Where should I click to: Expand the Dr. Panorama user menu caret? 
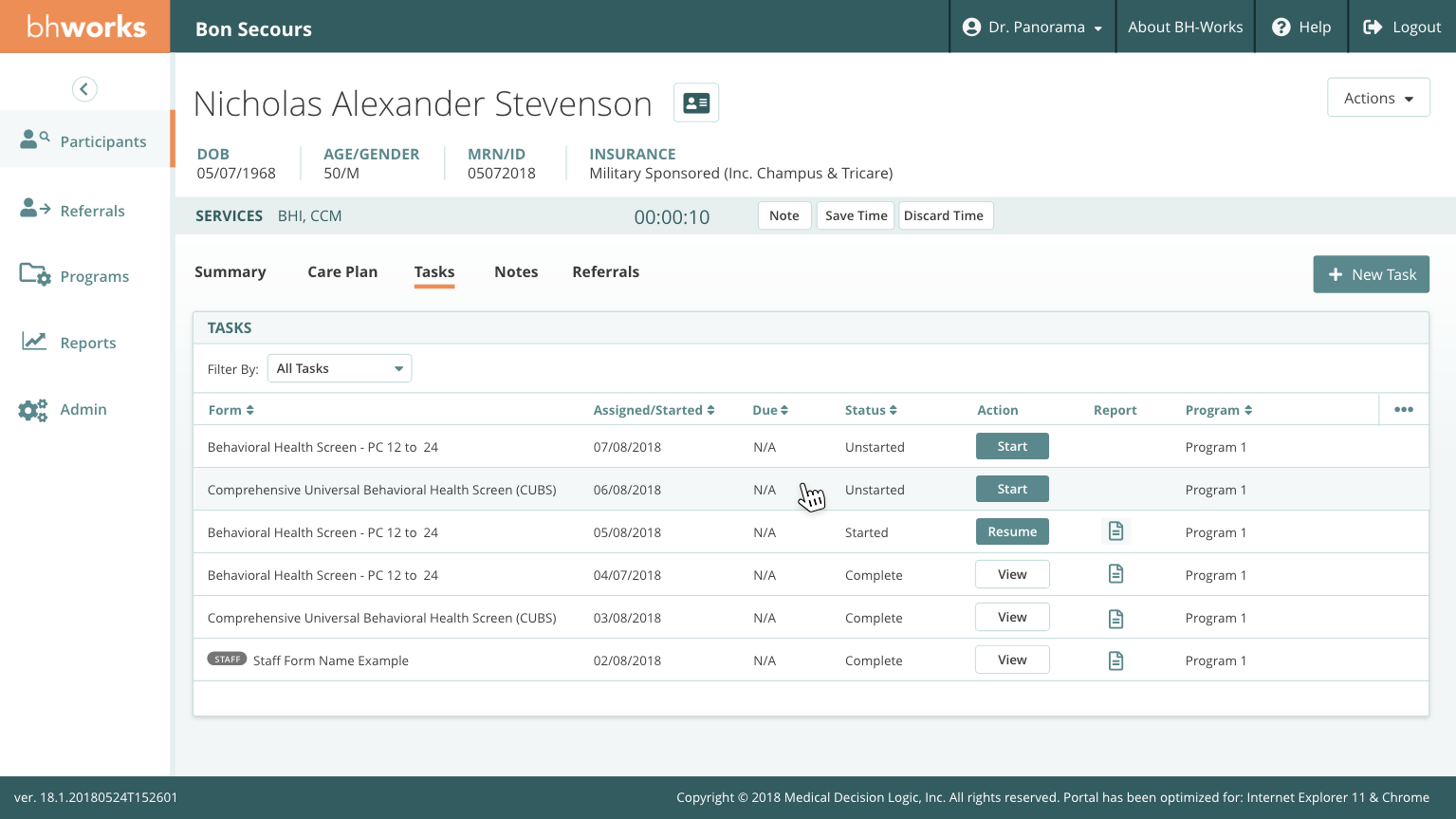pyautogui.click(x=1097, y=28)
